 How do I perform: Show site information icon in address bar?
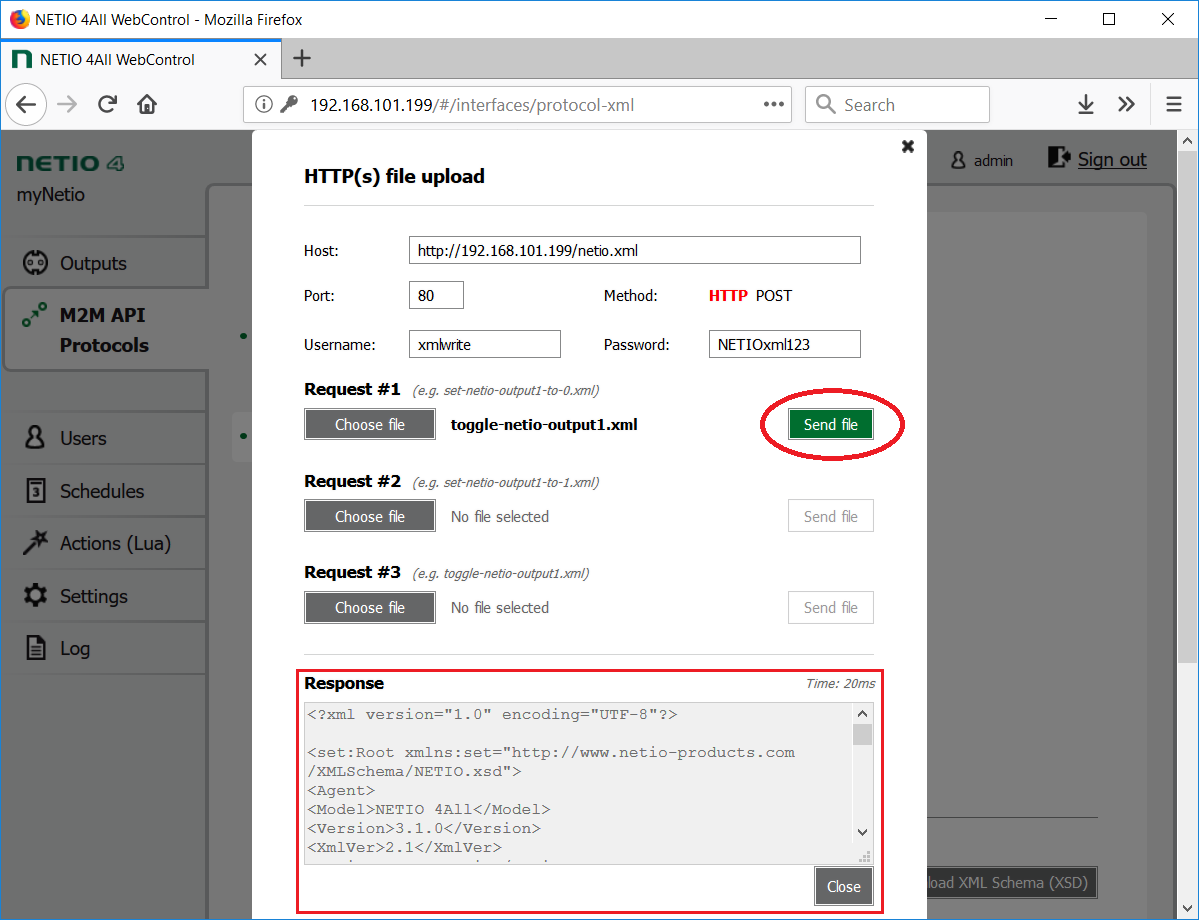click(263, 105)
